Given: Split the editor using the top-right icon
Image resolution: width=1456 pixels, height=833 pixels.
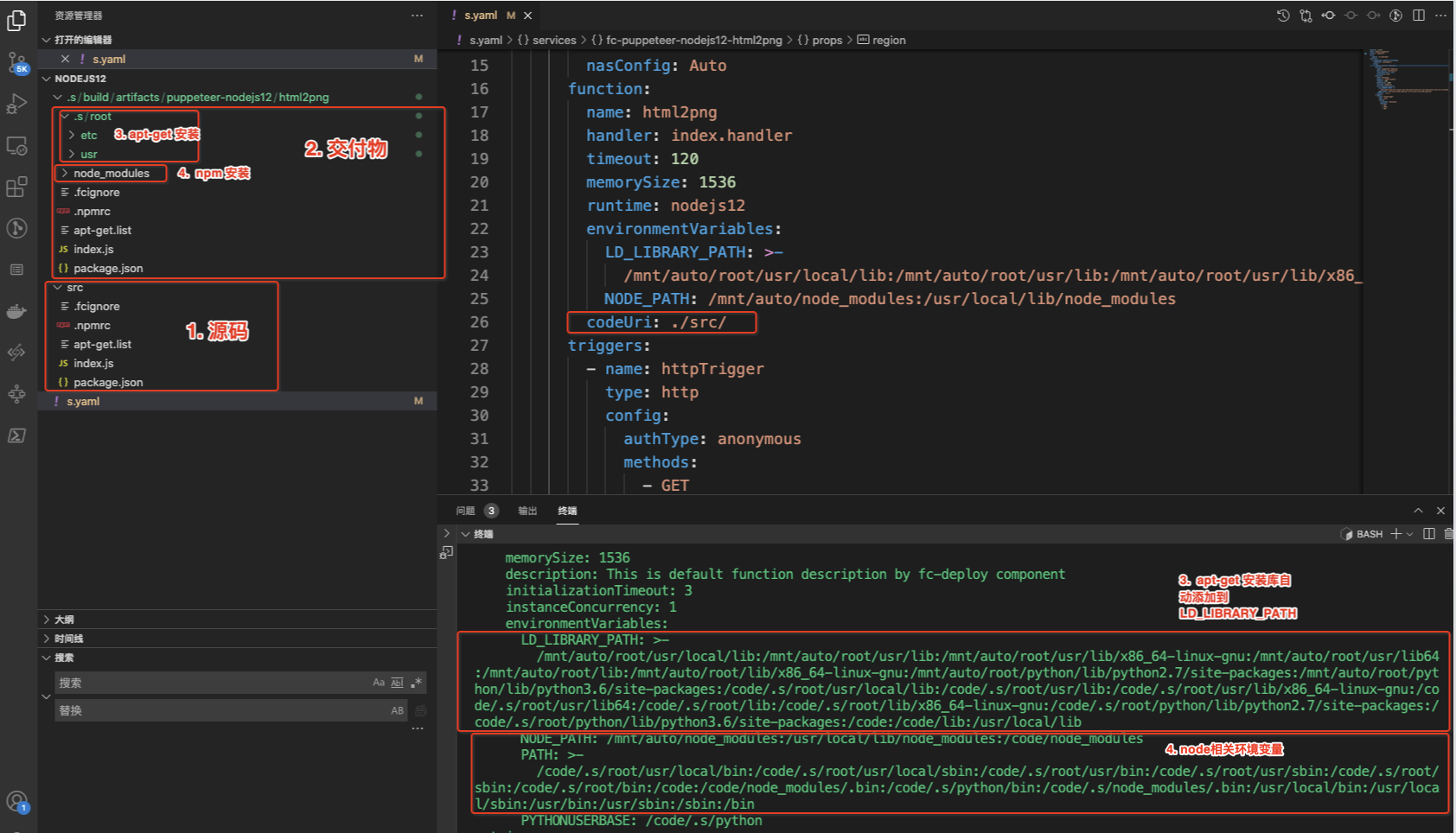Looking at the screenshot, I should [1418, 15].
